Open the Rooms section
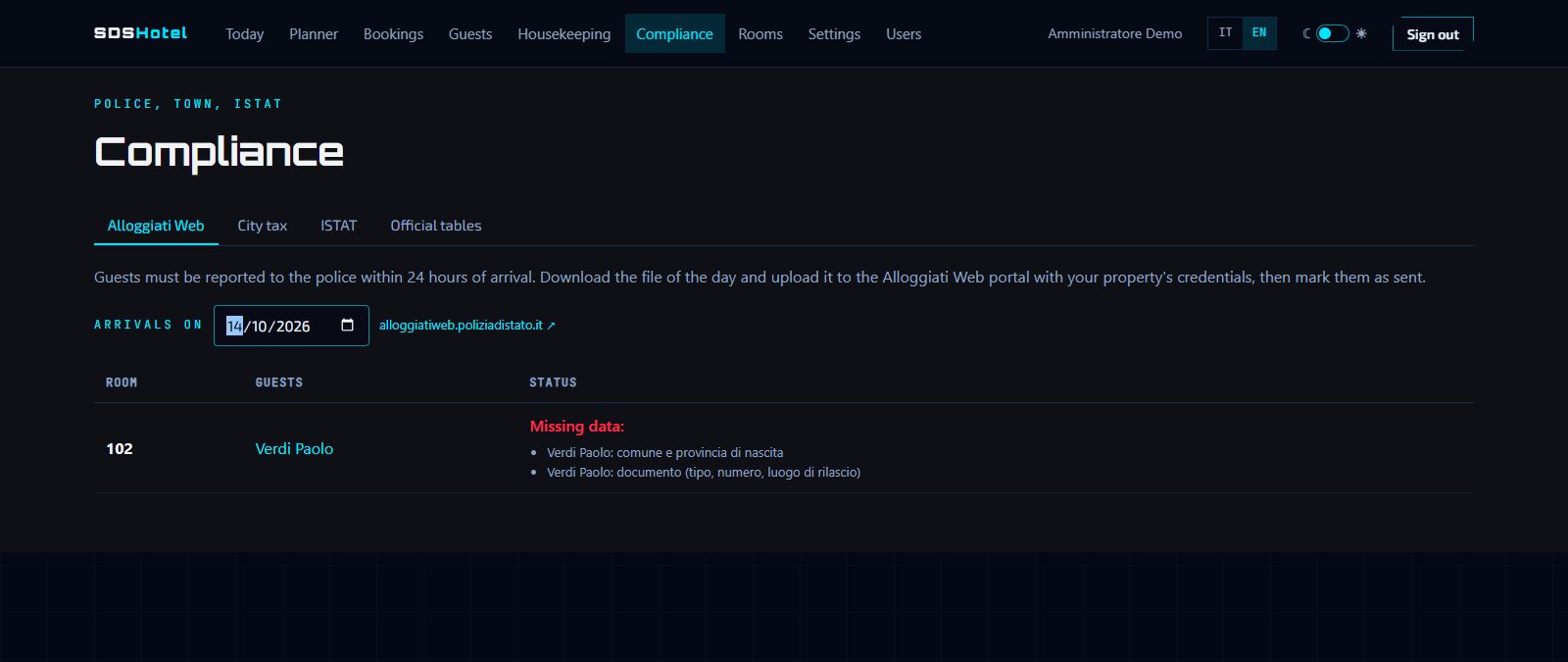Image resolution: width=1568 pixels, height=662 pixels. point(760,33)
